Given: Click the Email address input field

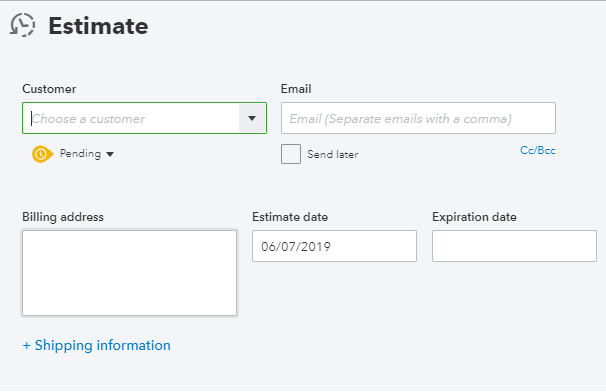Looking at the screenshot, I should click(x=418, y=118).
